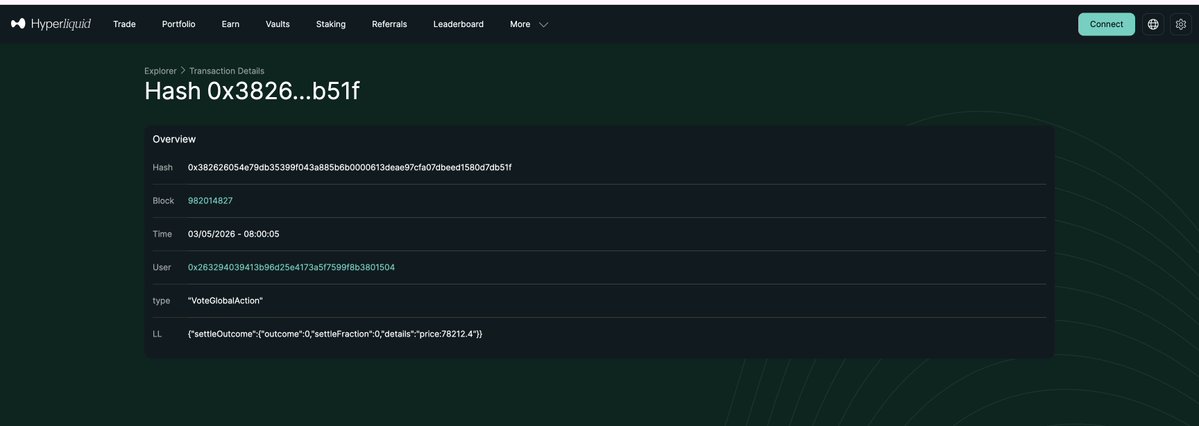Select the Transaction Details breadcrumb text

(227, 70)
